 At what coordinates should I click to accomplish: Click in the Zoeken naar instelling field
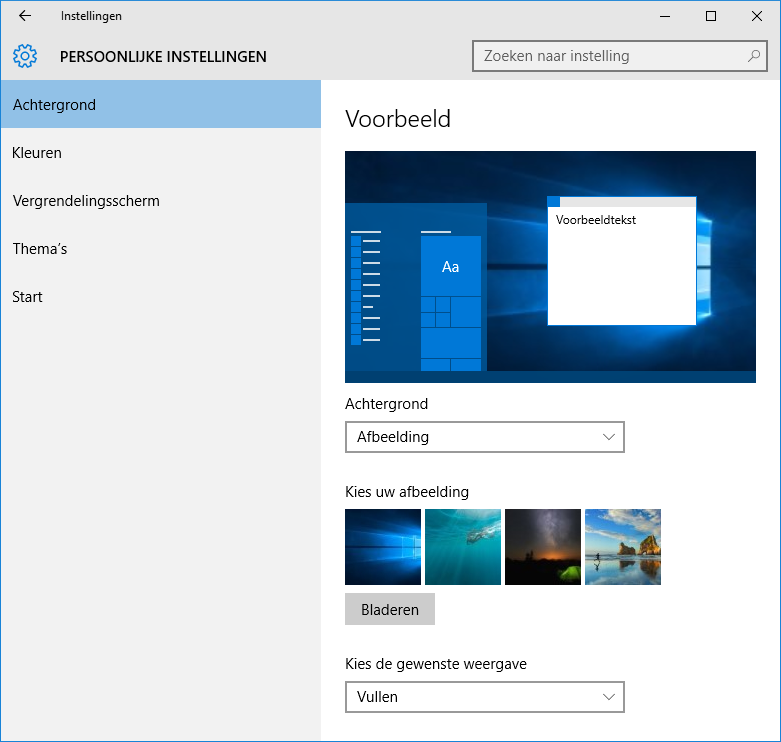[x=610, y=56]
